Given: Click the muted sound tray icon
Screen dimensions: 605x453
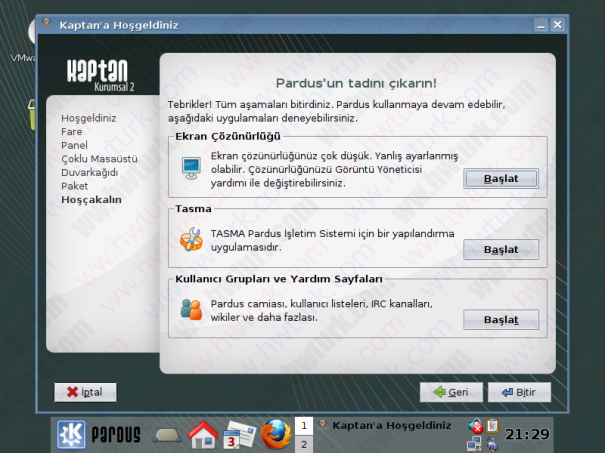Looking at the screenshot, I should 475,426.
